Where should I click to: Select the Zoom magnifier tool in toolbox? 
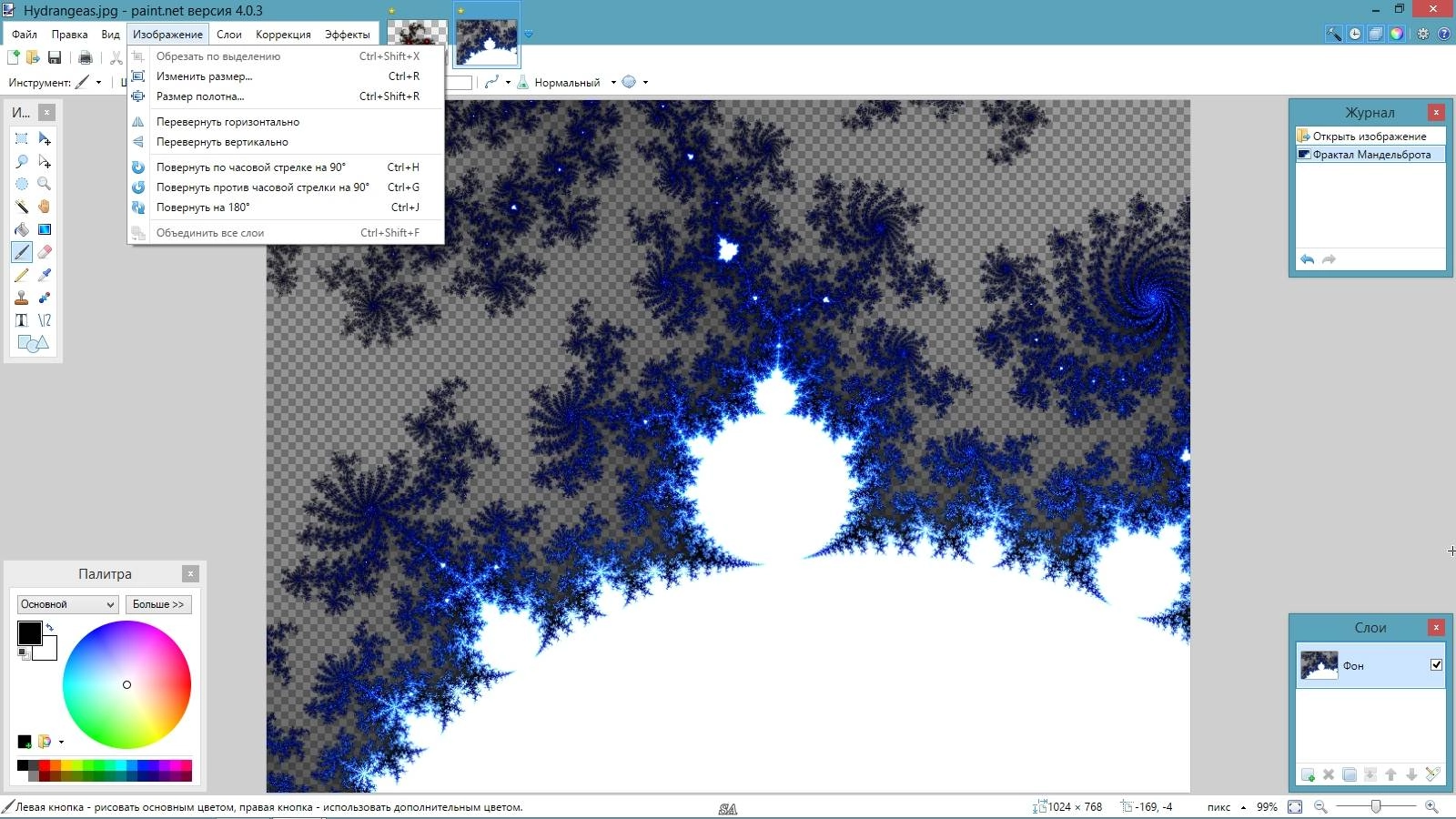[x=45, y=184]
